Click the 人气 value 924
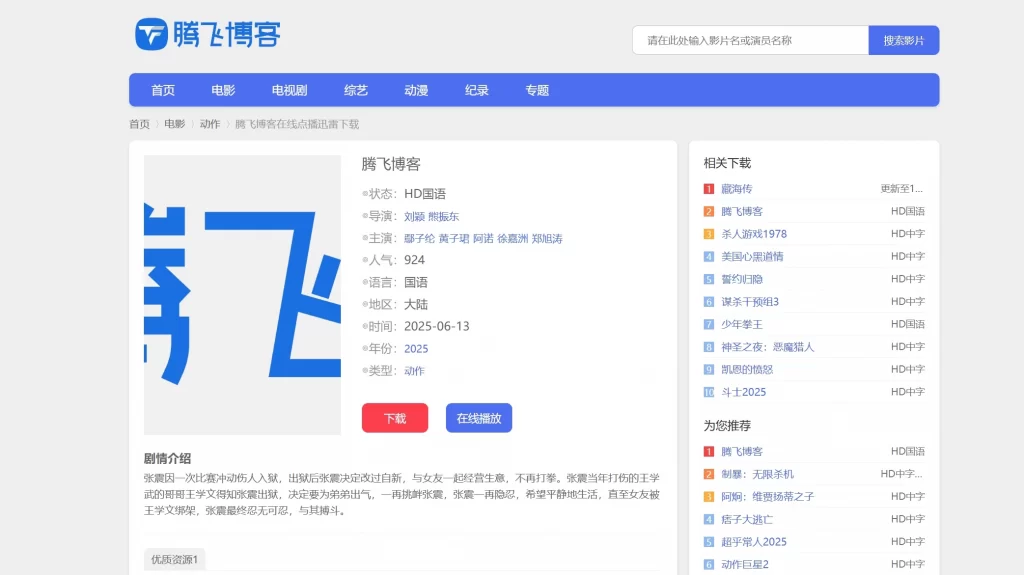This screenshot has height=575, width=1024. pyautogui.click(x=414, y=260)
